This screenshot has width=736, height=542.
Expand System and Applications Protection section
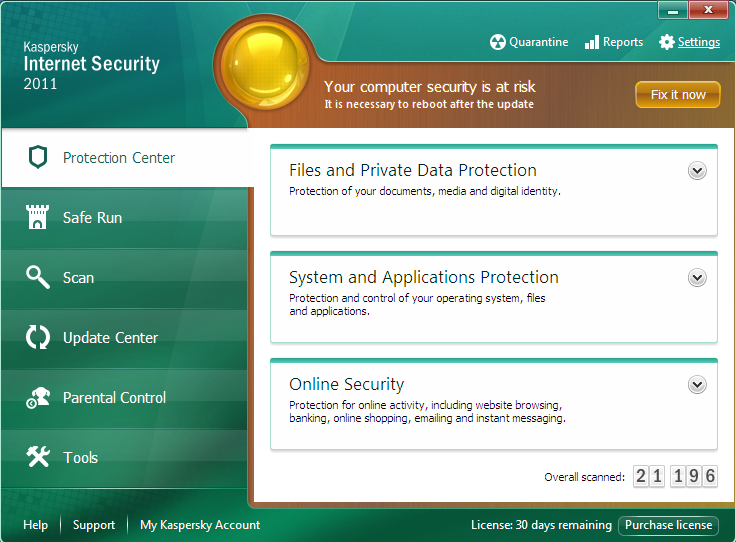point(697,278)
